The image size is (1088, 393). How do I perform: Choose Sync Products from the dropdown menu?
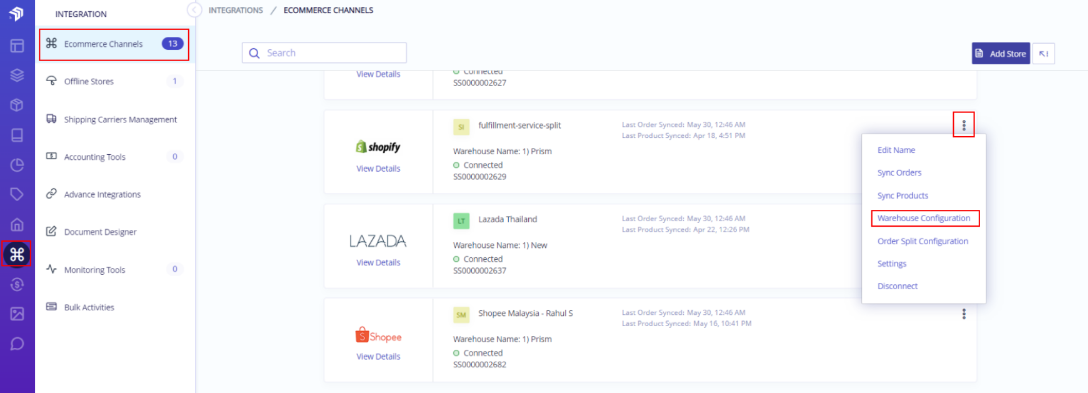pyautogui.click(x=903, y=196)
